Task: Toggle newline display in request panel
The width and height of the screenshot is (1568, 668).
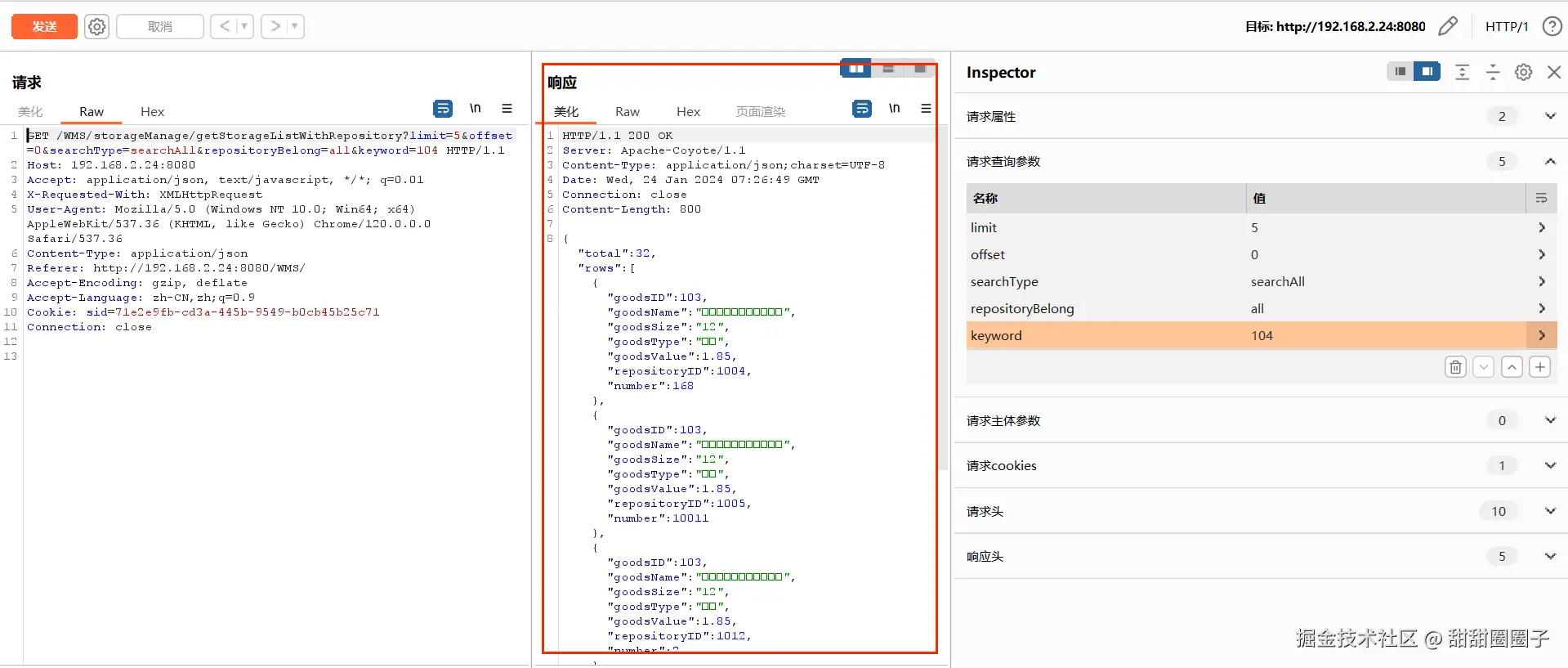Action: pyautogui.click(x=475, y=108)
